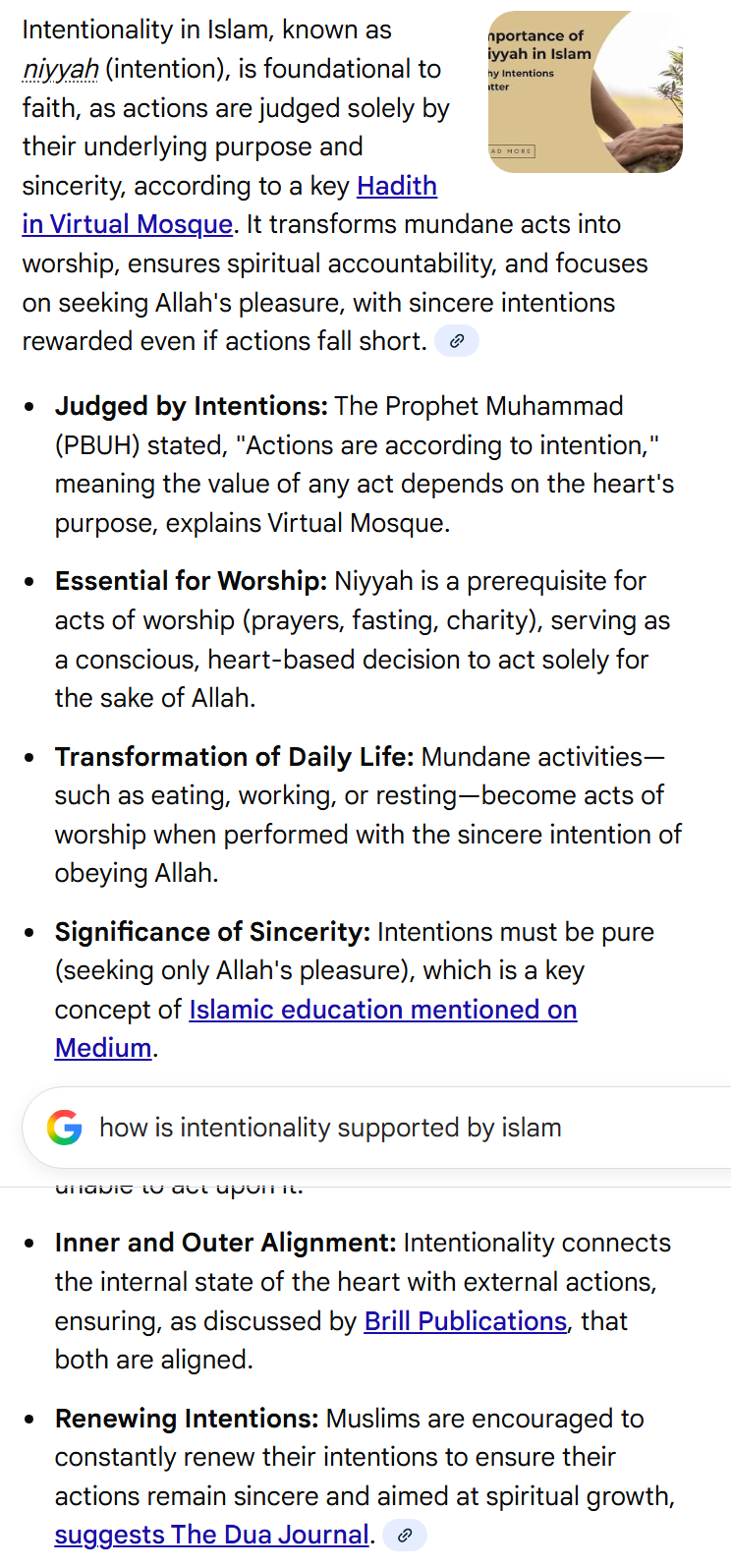Click the 'Transformation of Daily Life:' heading

click(x=234, y=757)
